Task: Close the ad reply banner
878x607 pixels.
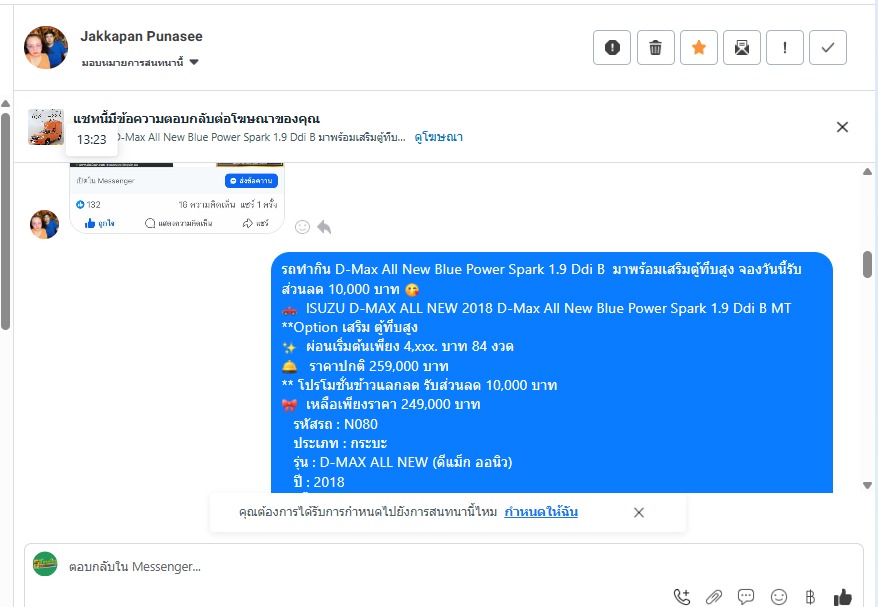Action: coord(842,127)
